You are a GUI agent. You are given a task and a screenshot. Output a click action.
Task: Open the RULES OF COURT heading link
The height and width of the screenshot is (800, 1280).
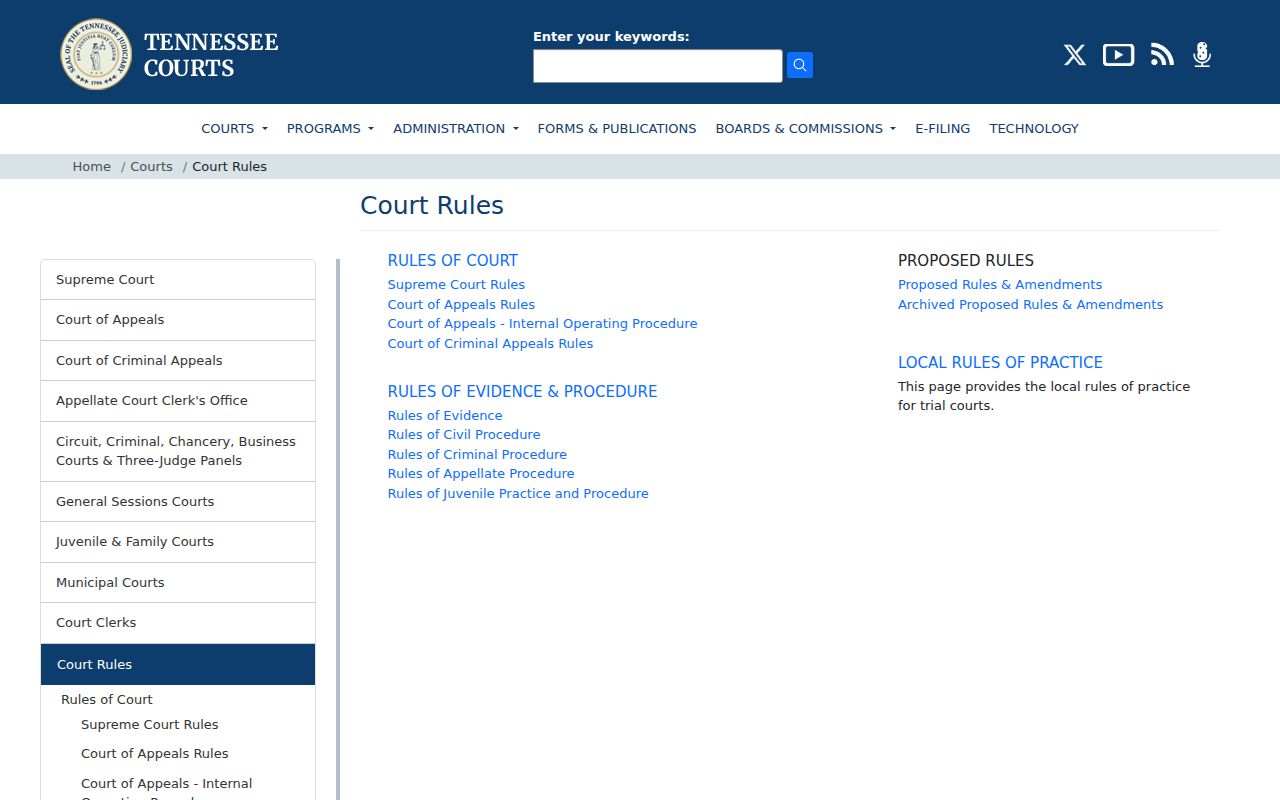click(x=453, y=260)
